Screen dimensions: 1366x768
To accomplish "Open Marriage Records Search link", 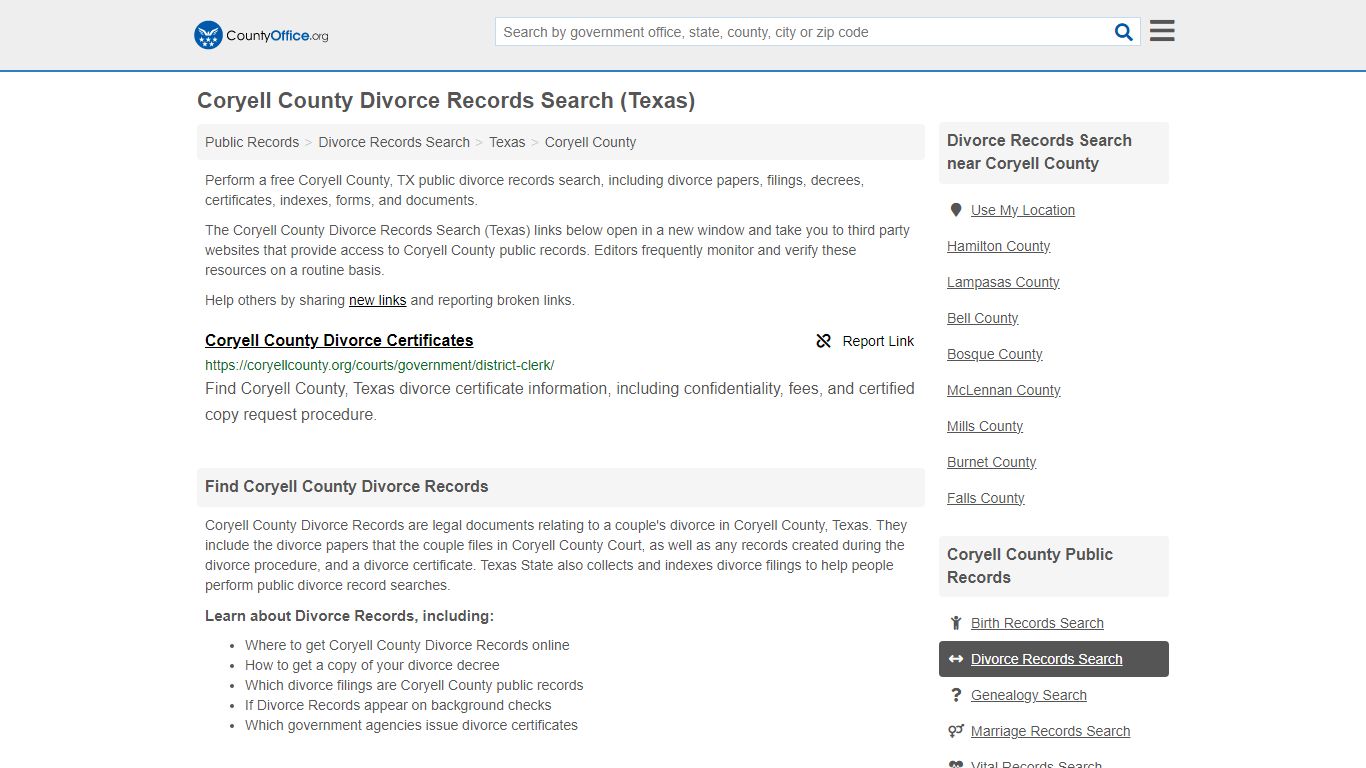I will click(x=1050, y=731).
